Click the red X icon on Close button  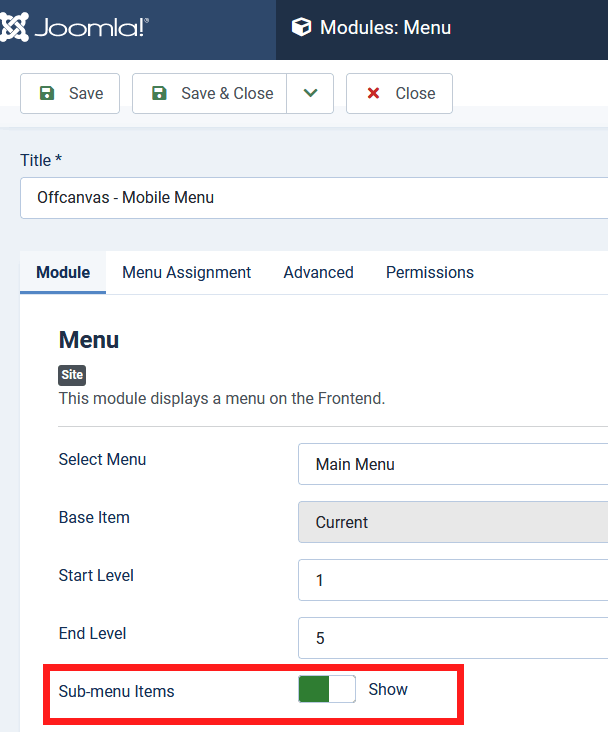pos(373,93)
